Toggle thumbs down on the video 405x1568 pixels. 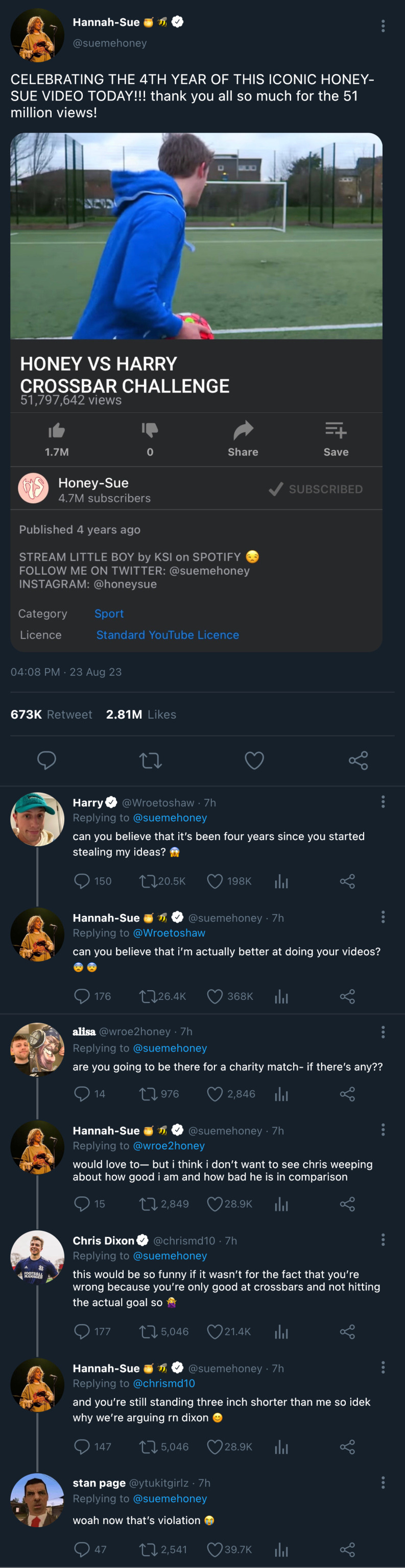(x=150, y=431)
